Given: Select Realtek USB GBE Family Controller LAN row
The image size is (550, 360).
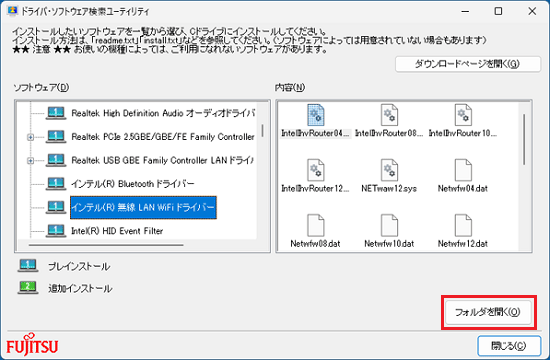Looking at the screenshot, I should [162, 160].
